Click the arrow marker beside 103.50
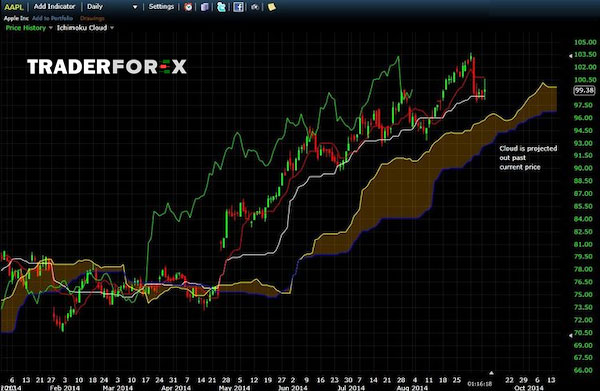 (570, 56)
